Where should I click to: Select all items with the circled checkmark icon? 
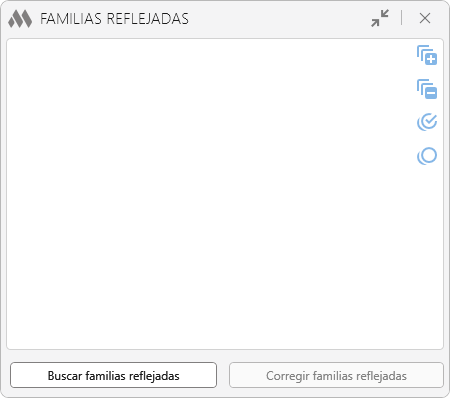[x=427, y=122]
